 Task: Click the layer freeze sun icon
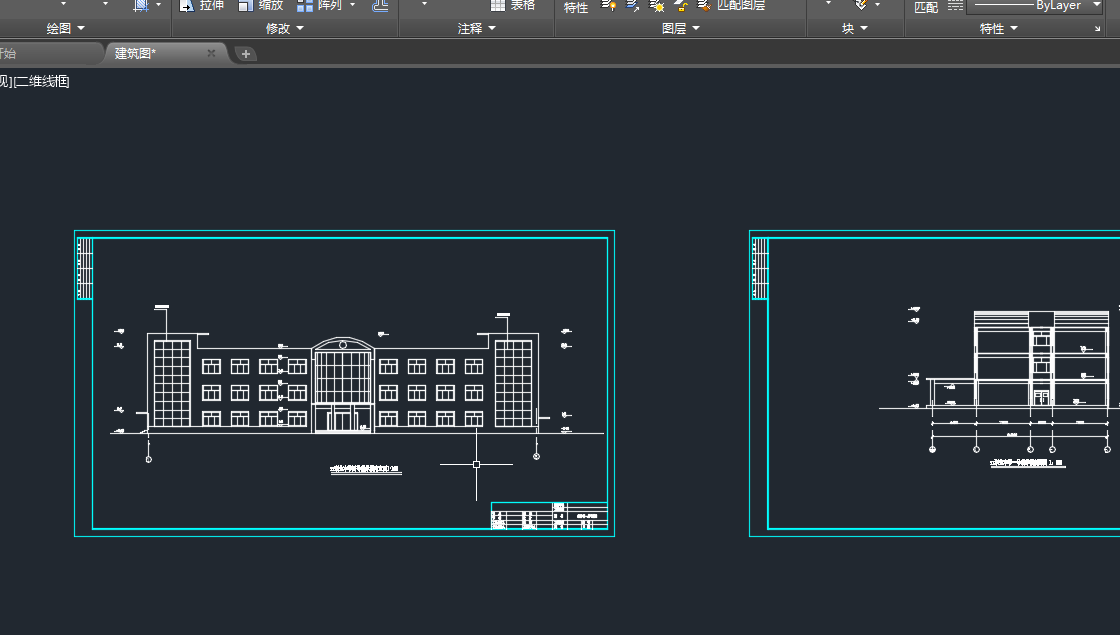coord(657,6)
